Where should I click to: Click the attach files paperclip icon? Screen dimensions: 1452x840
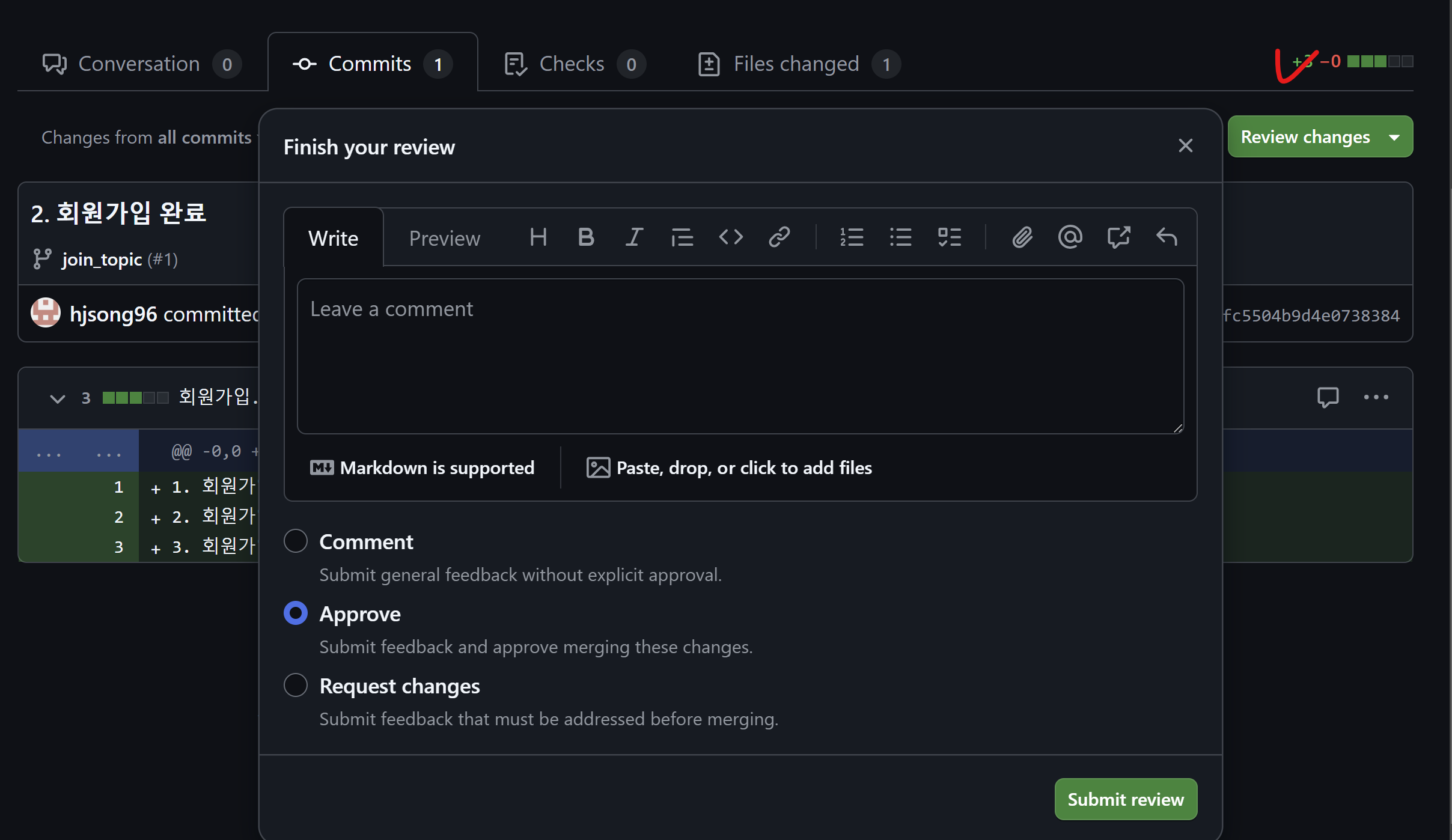click(1022, 237)
